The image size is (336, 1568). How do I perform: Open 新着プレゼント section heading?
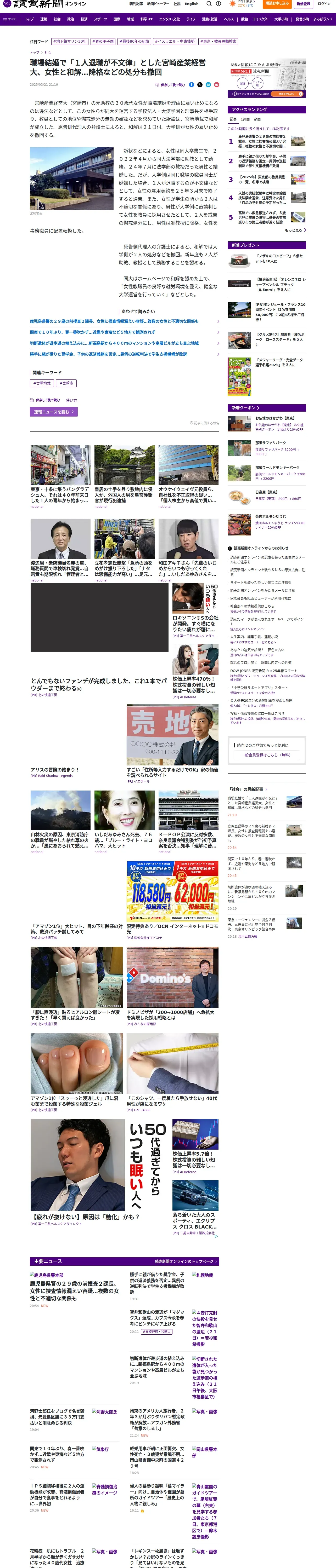point(267,245)
